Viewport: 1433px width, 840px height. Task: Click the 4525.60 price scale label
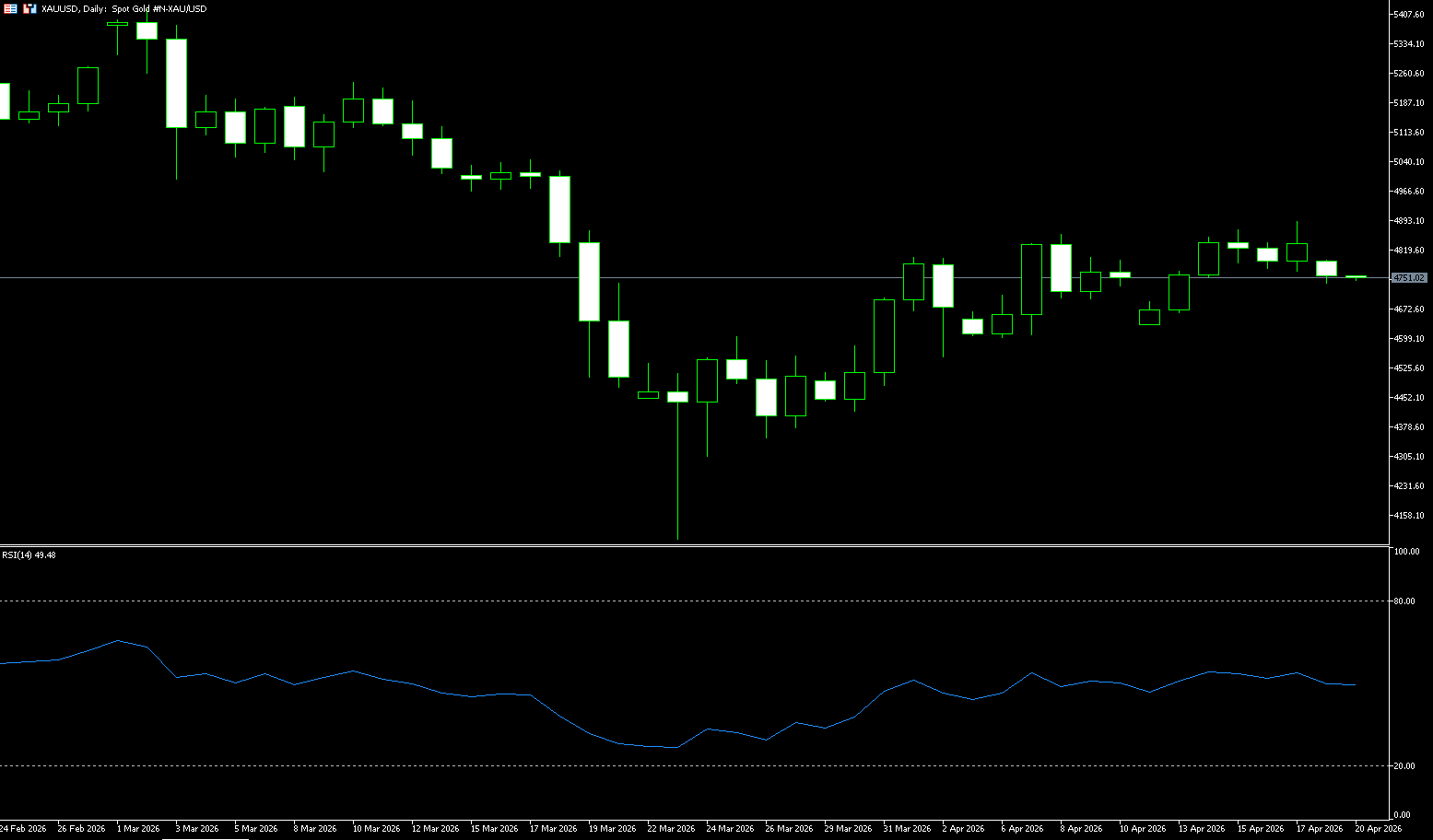1409,368
